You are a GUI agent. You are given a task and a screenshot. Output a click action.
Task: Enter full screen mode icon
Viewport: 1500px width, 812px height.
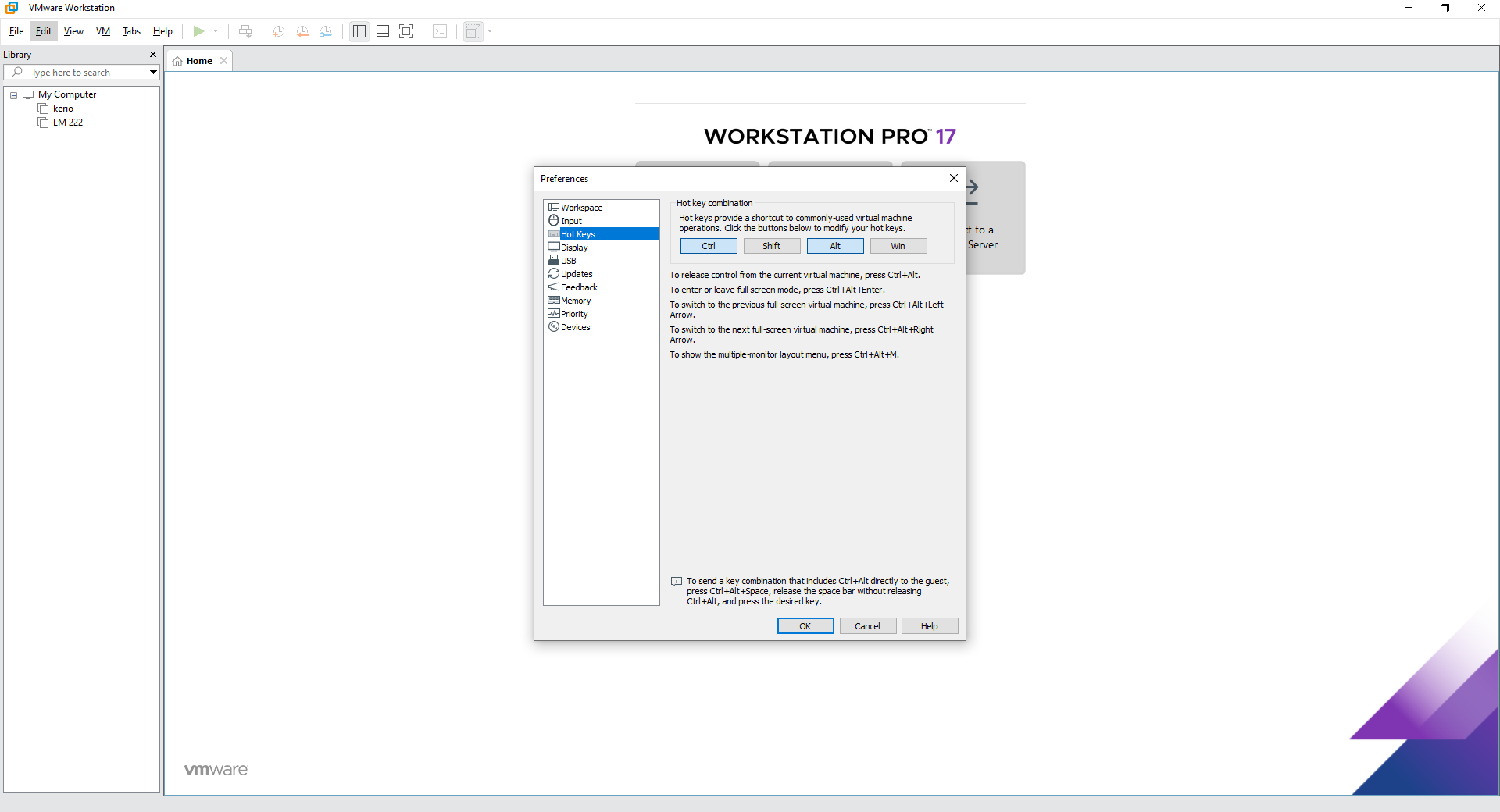[x=406, y=31]
